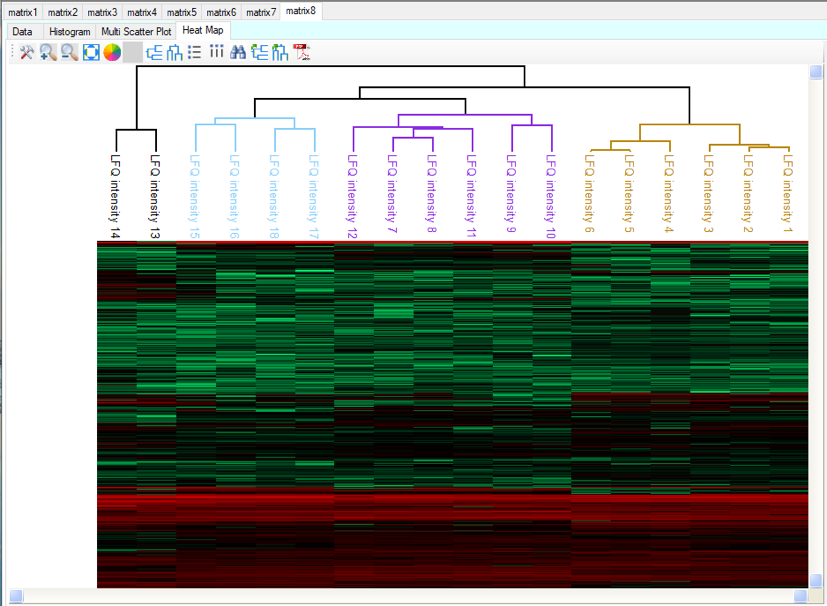Viewport: 827px width, 606px height.
Task: Click the zoom in magnifier icon
Action: pos(48,52)
